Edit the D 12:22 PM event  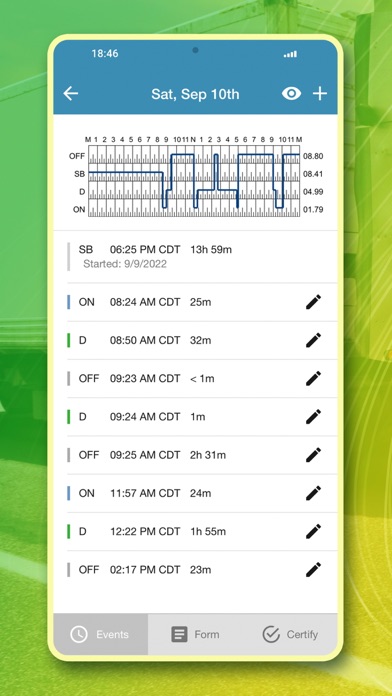(x=313, y=531)
